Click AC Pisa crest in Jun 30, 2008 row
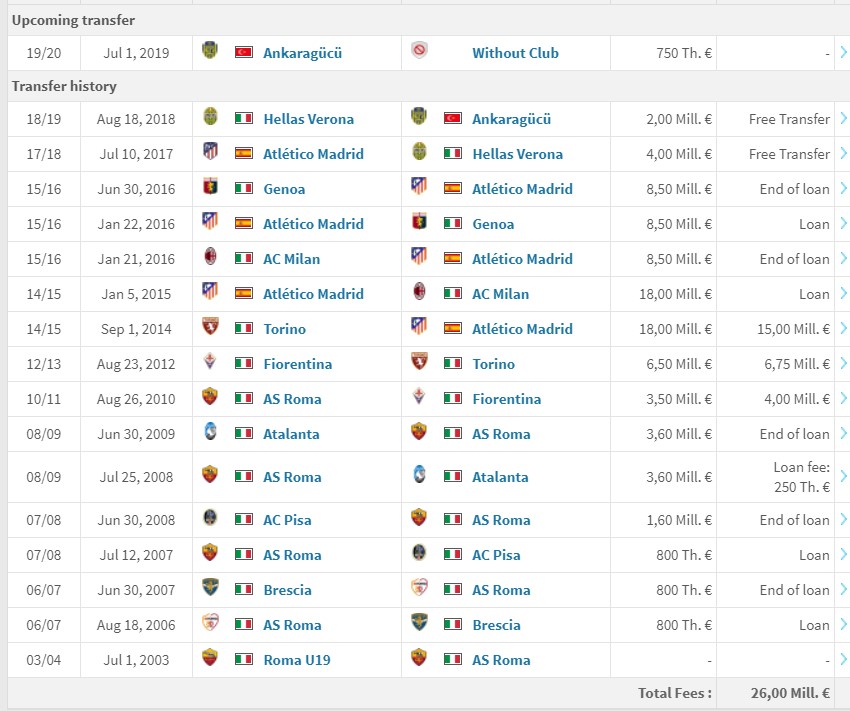 click(210, 518)
